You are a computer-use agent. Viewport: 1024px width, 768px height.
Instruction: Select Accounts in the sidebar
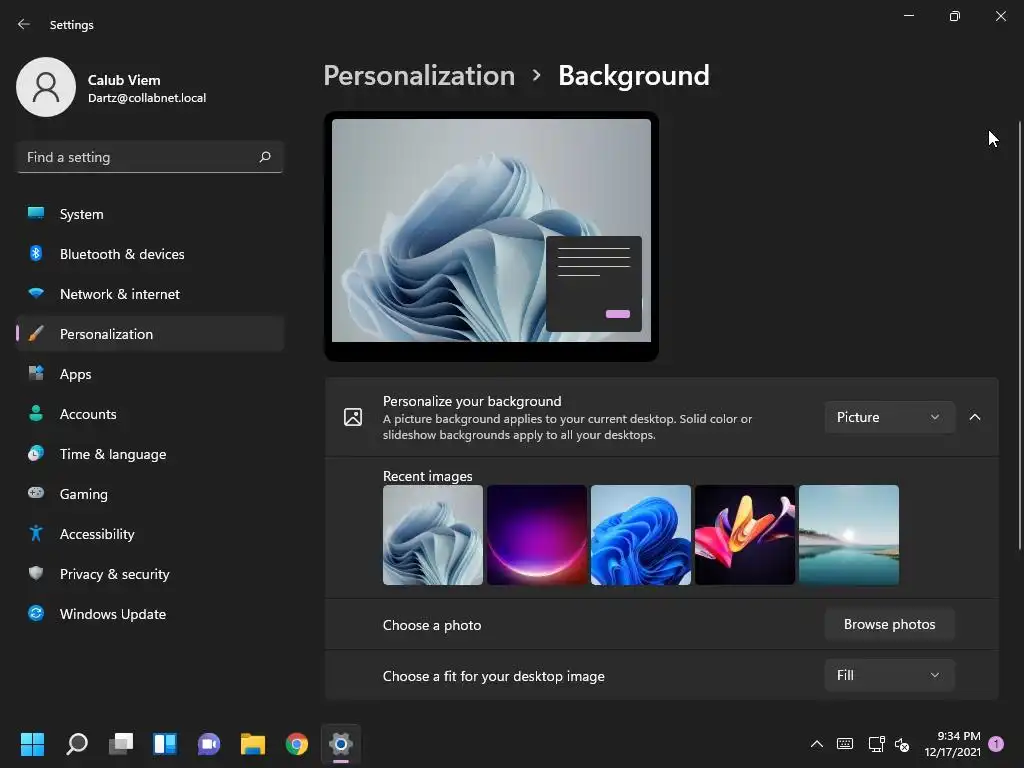point(150,414)
